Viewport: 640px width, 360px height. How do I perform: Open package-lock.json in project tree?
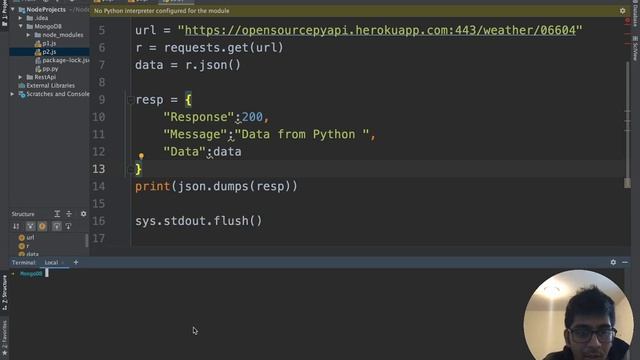[62, 60]
